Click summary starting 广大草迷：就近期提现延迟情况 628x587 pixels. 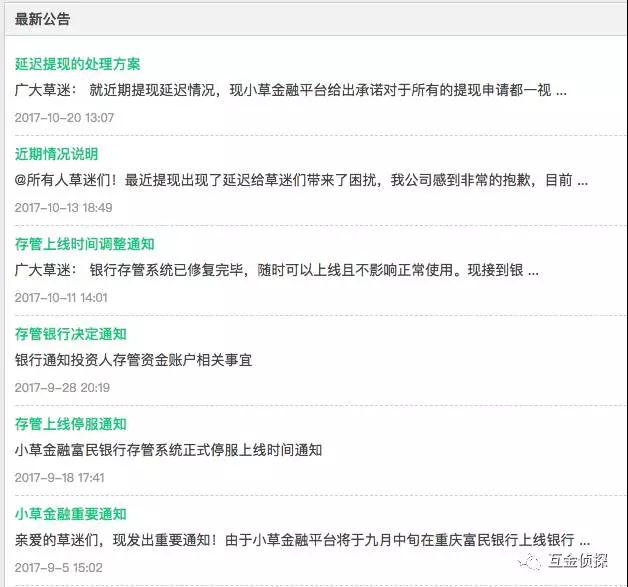tap(290, 90)
